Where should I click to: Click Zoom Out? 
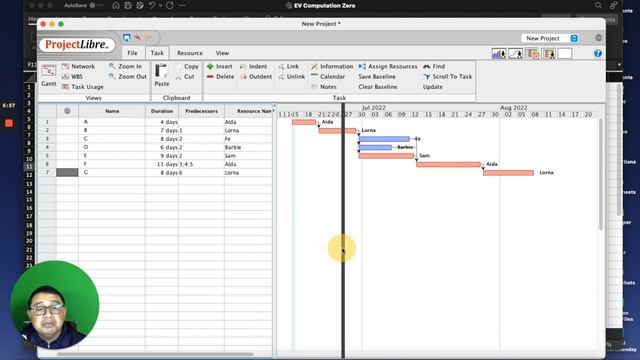click(x=127, y=76)
